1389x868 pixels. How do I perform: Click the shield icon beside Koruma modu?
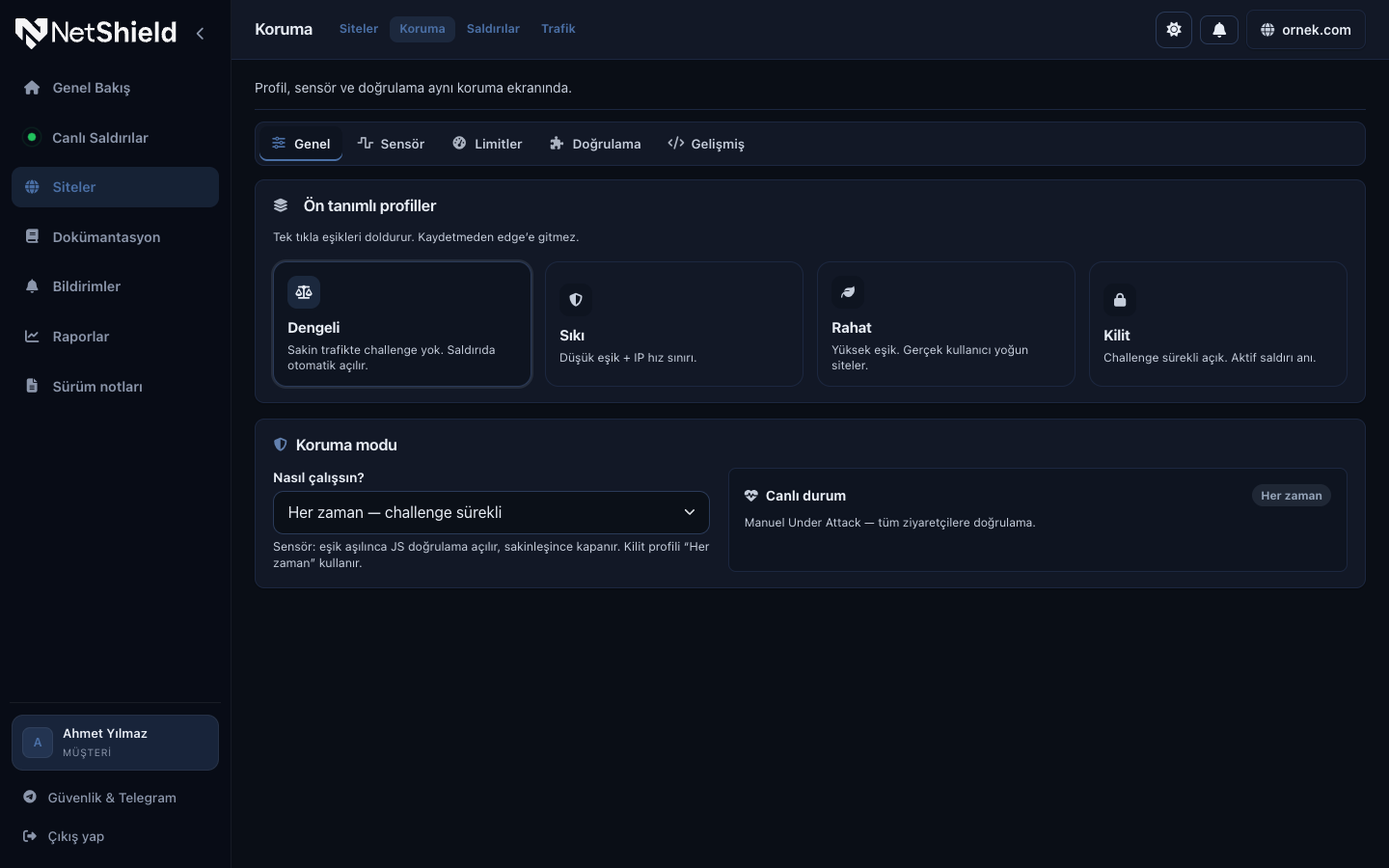click(x=281, y=445)
